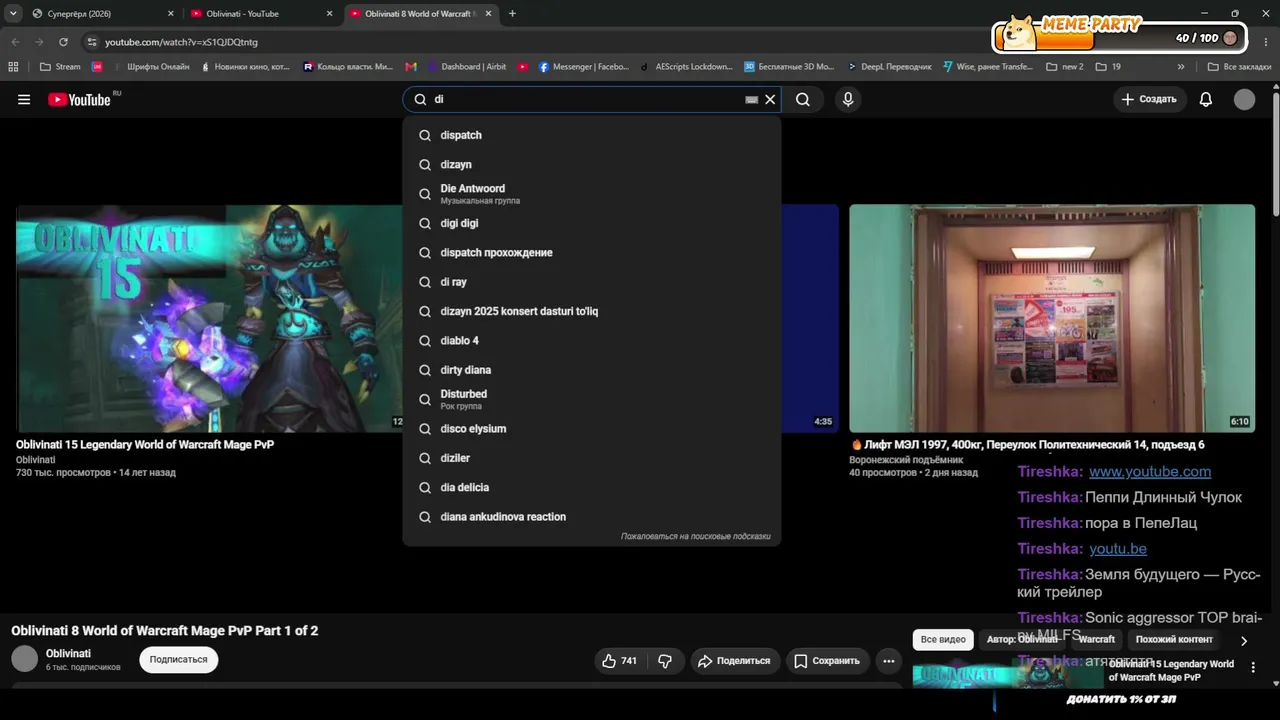Viewport: 1280px width, 720px height.
Task: Open the YouTube guide hamburger menu
Action: coord(24,99)
